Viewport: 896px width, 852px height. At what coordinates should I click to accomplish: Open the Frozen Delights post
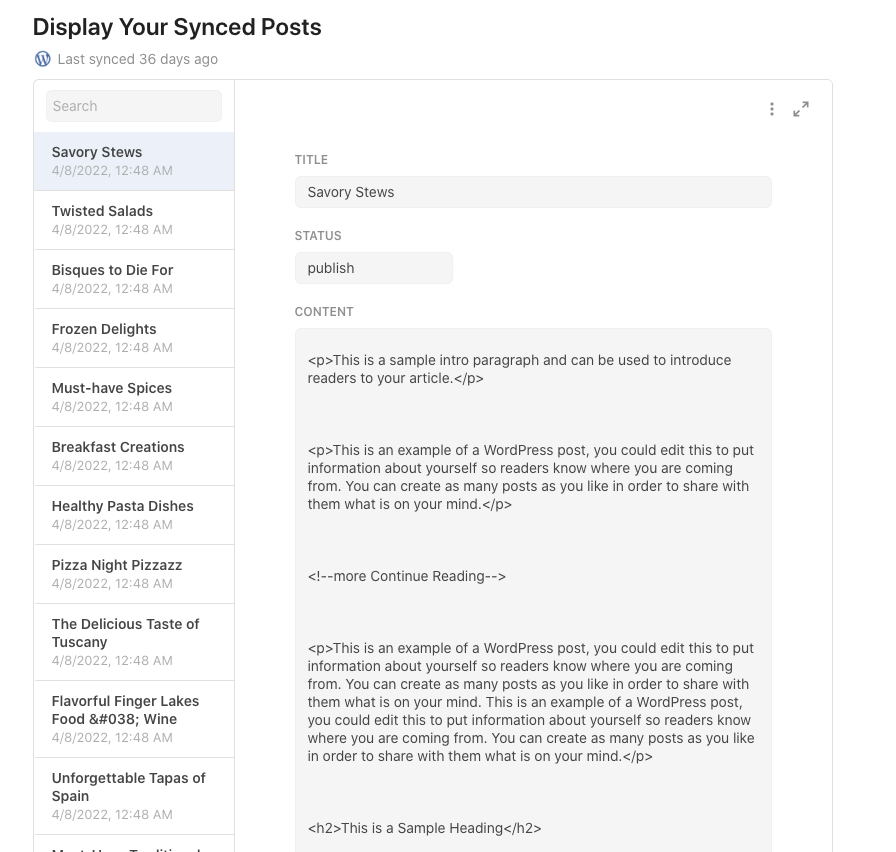point(134,338)
